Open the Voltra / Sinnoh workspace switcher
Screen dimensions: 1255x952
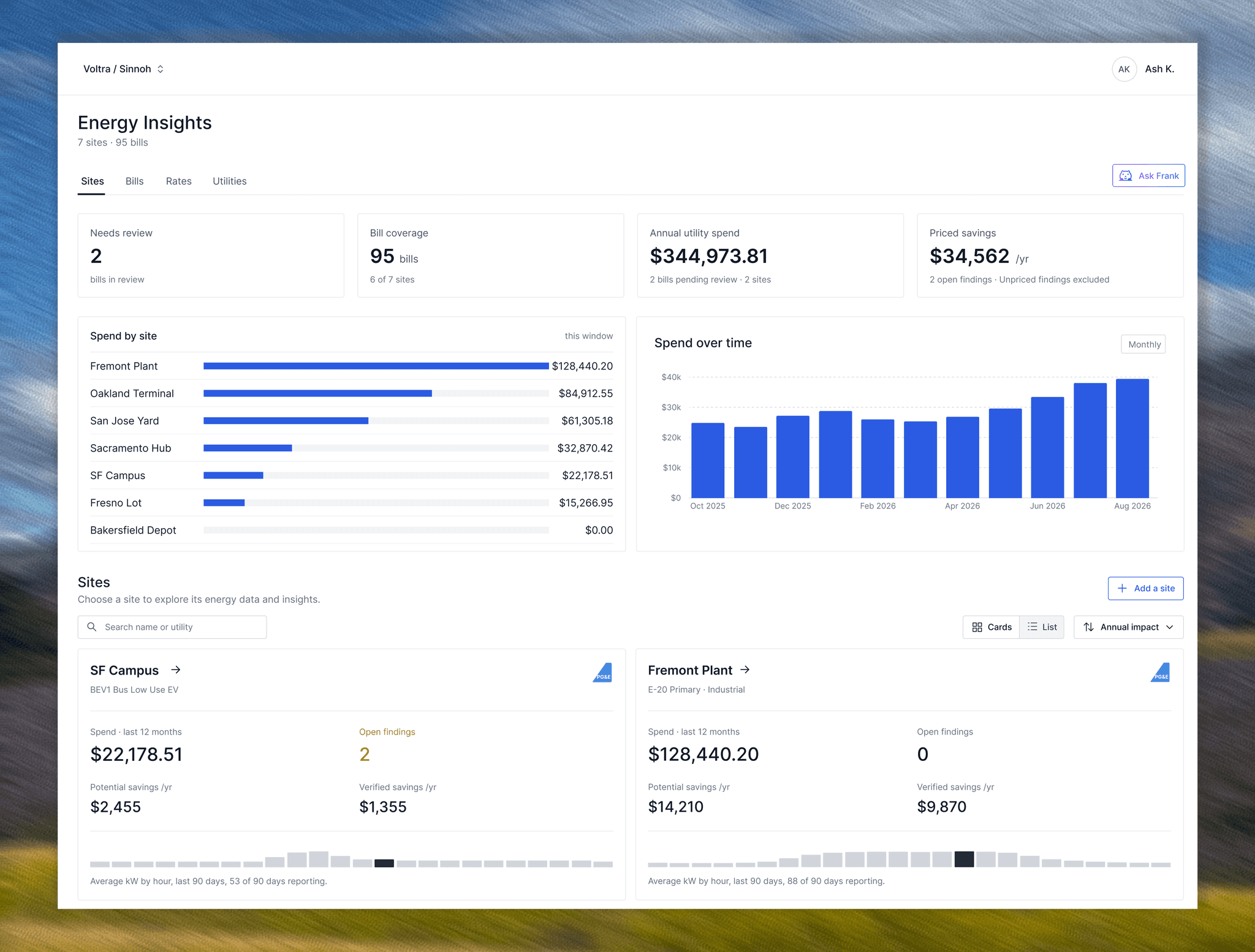[x=123, y=69]
